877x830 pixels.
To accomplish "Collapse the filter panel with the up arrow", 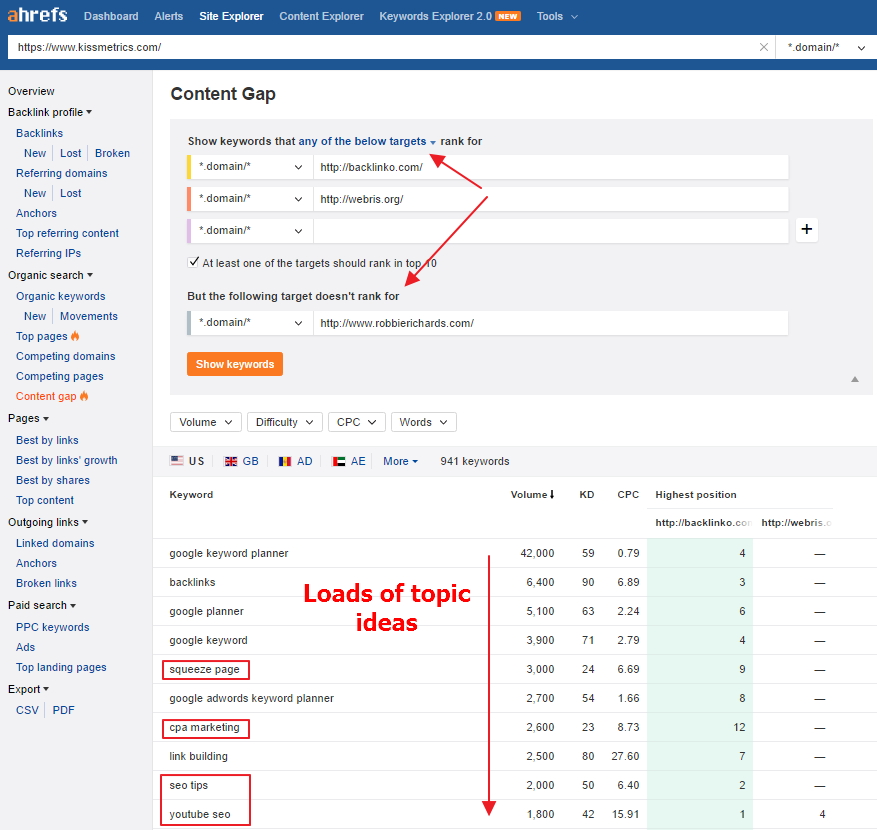I will tap(855, 380).
